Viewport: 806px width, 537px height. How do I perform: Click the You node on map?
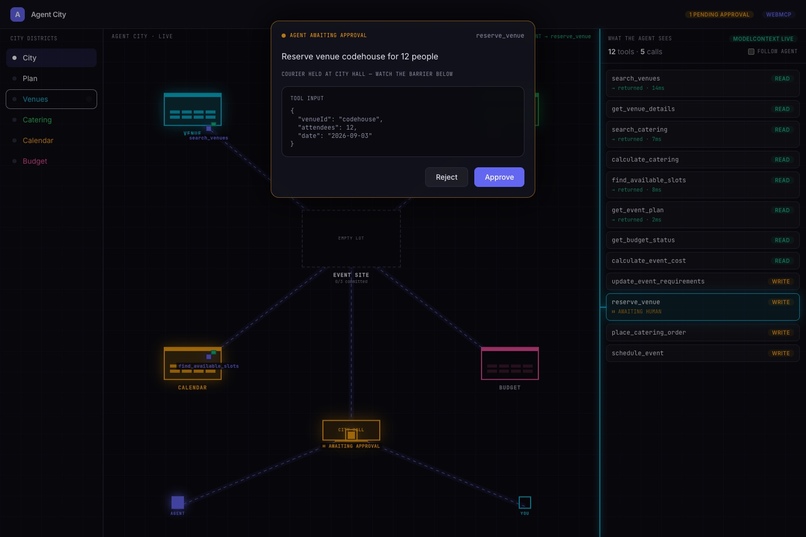click(x=524, y=502)
